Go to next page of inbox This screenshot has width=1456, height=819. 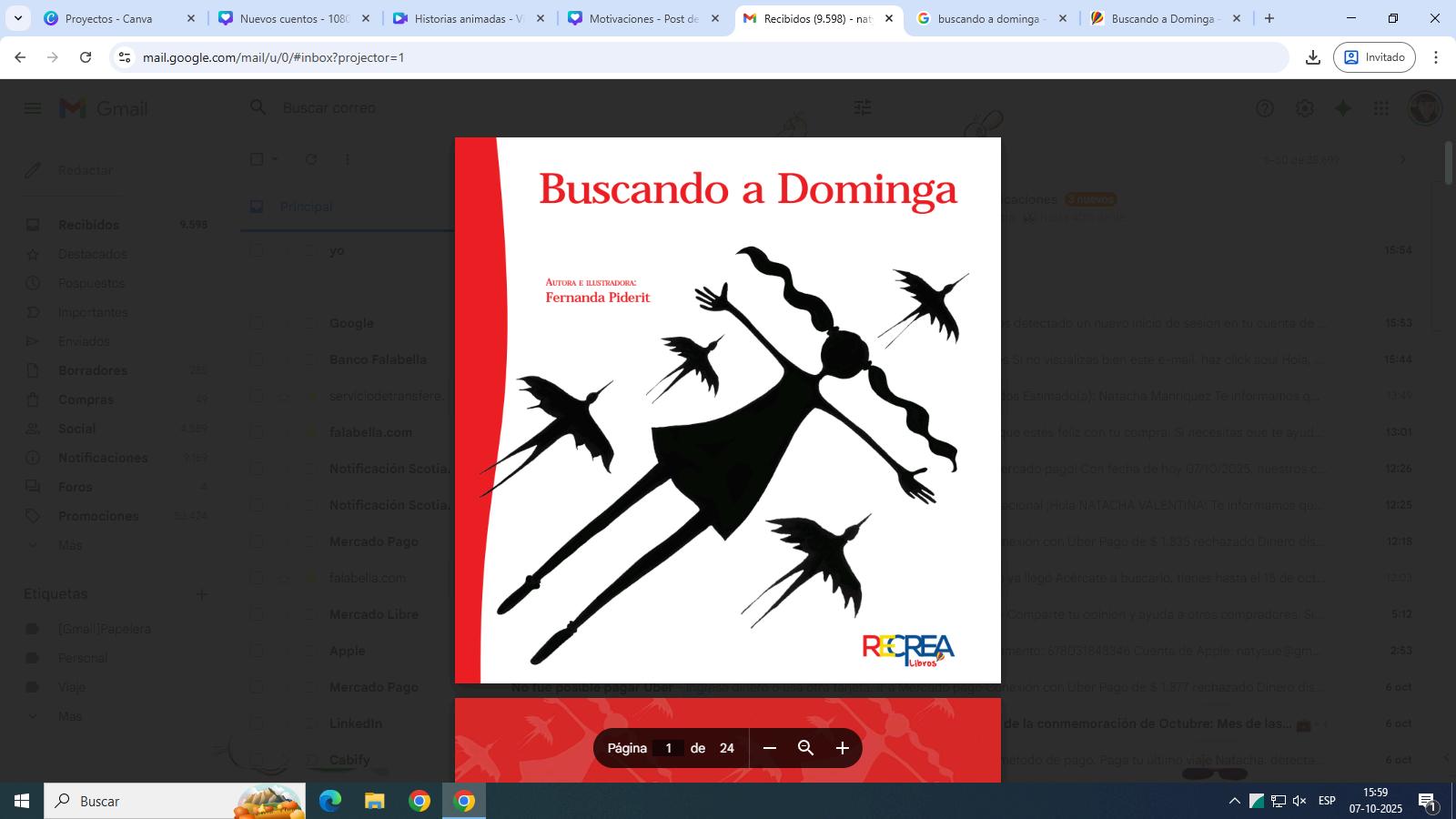tap(1402, 159)
